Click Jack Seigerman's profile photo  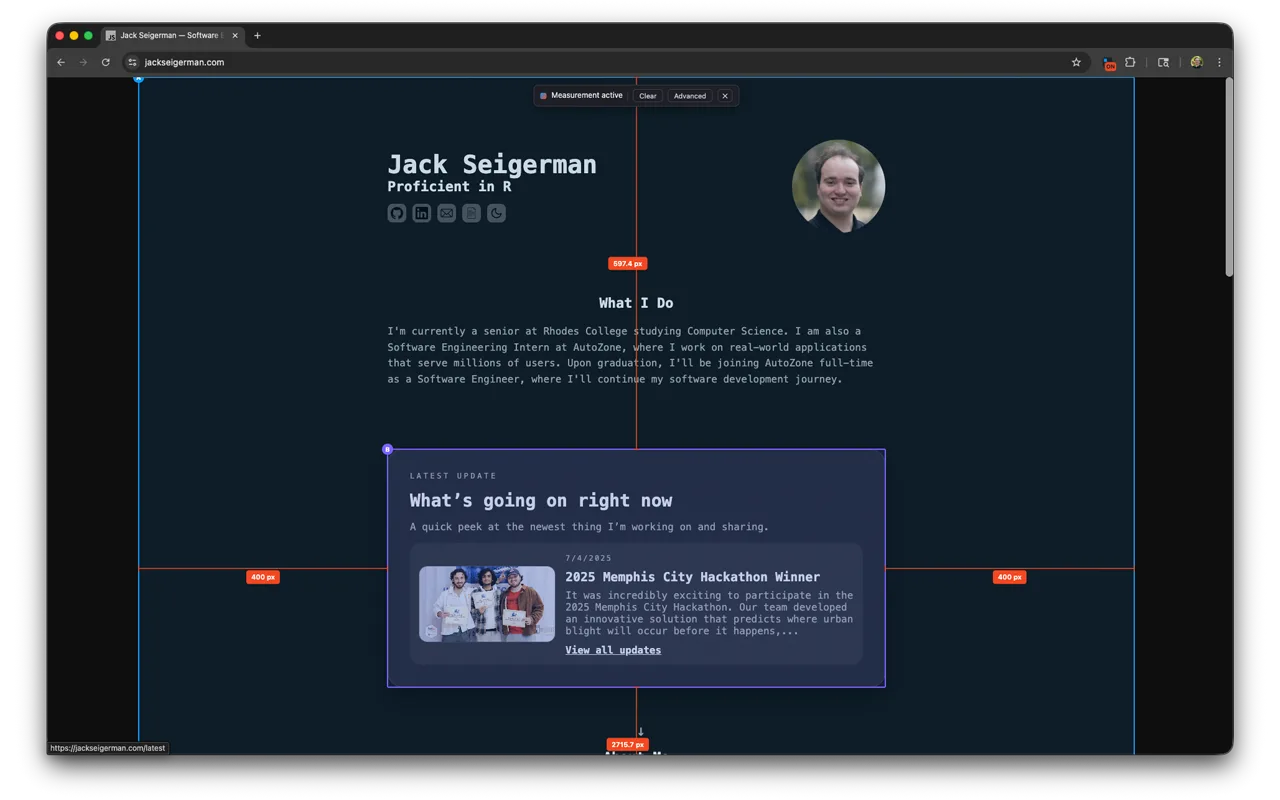(838, 186)
